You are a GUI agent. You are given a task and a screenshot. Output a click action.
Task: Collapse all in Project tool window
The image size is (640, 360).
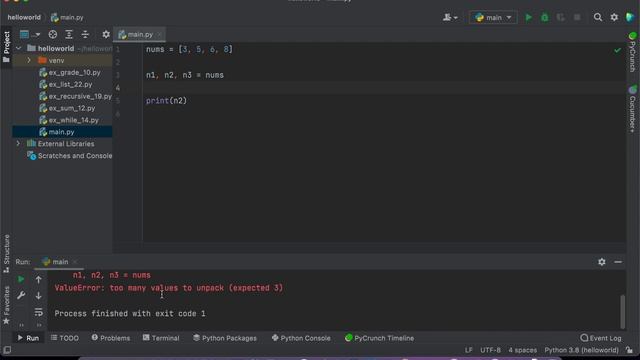coord(85,35)
